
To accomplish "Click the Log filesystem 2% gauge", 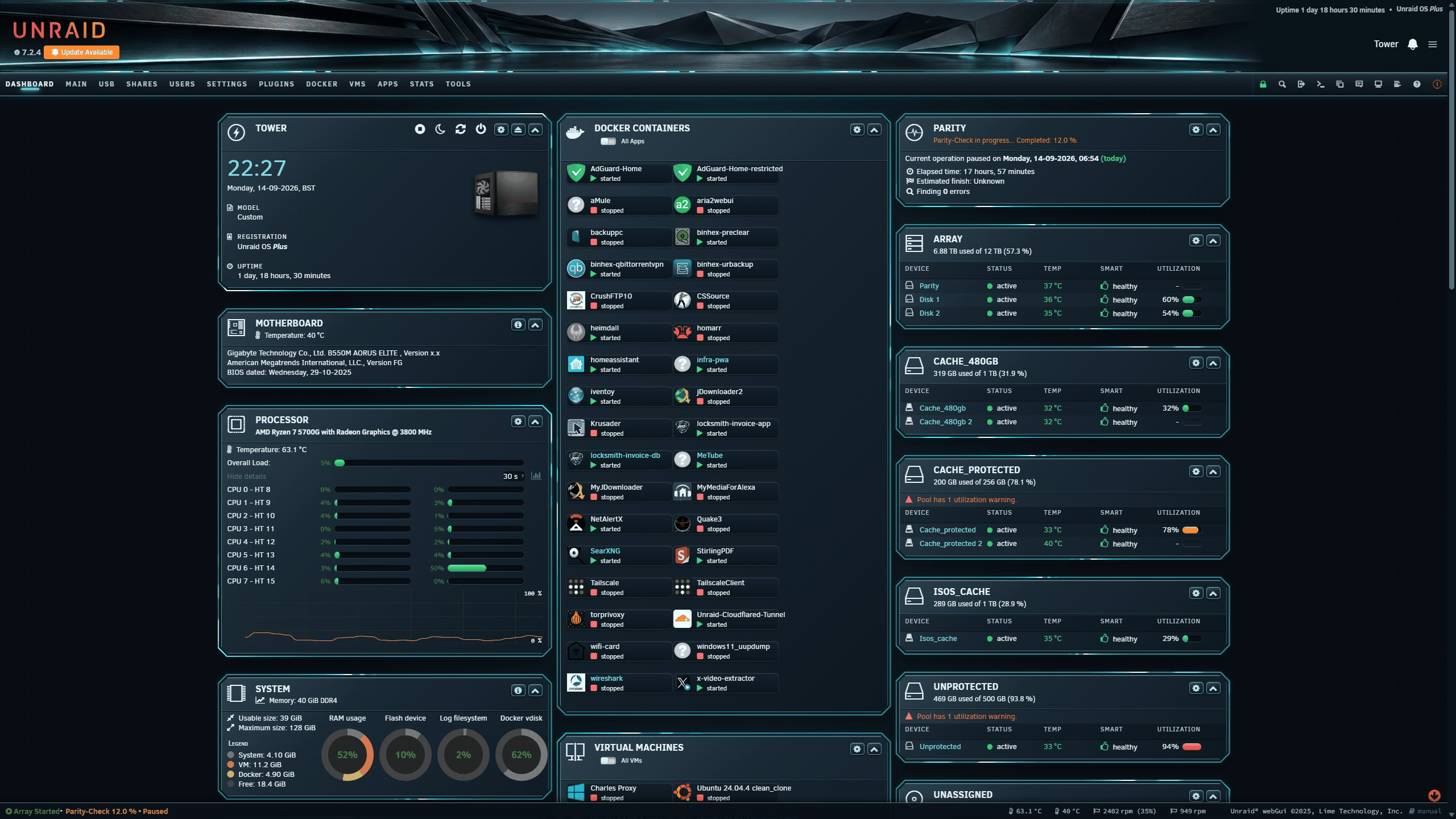I will point(464,755).
